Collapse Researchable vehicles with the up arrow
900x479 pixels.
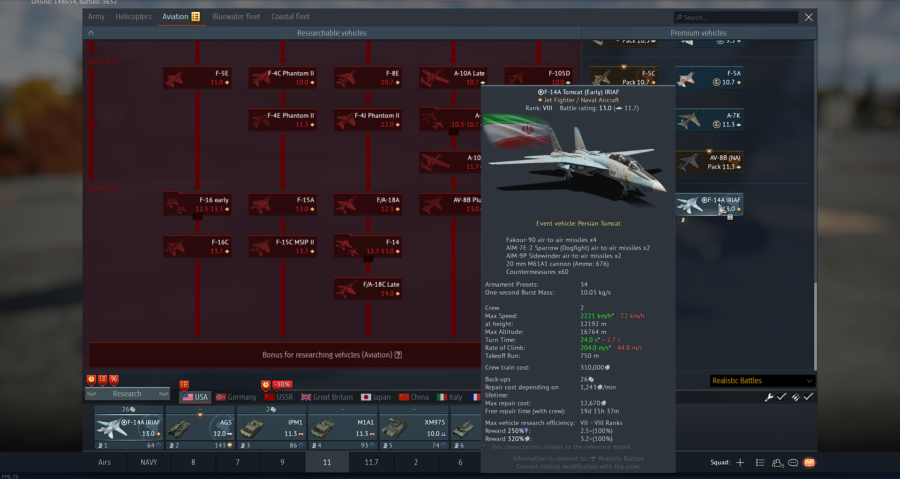92,33
